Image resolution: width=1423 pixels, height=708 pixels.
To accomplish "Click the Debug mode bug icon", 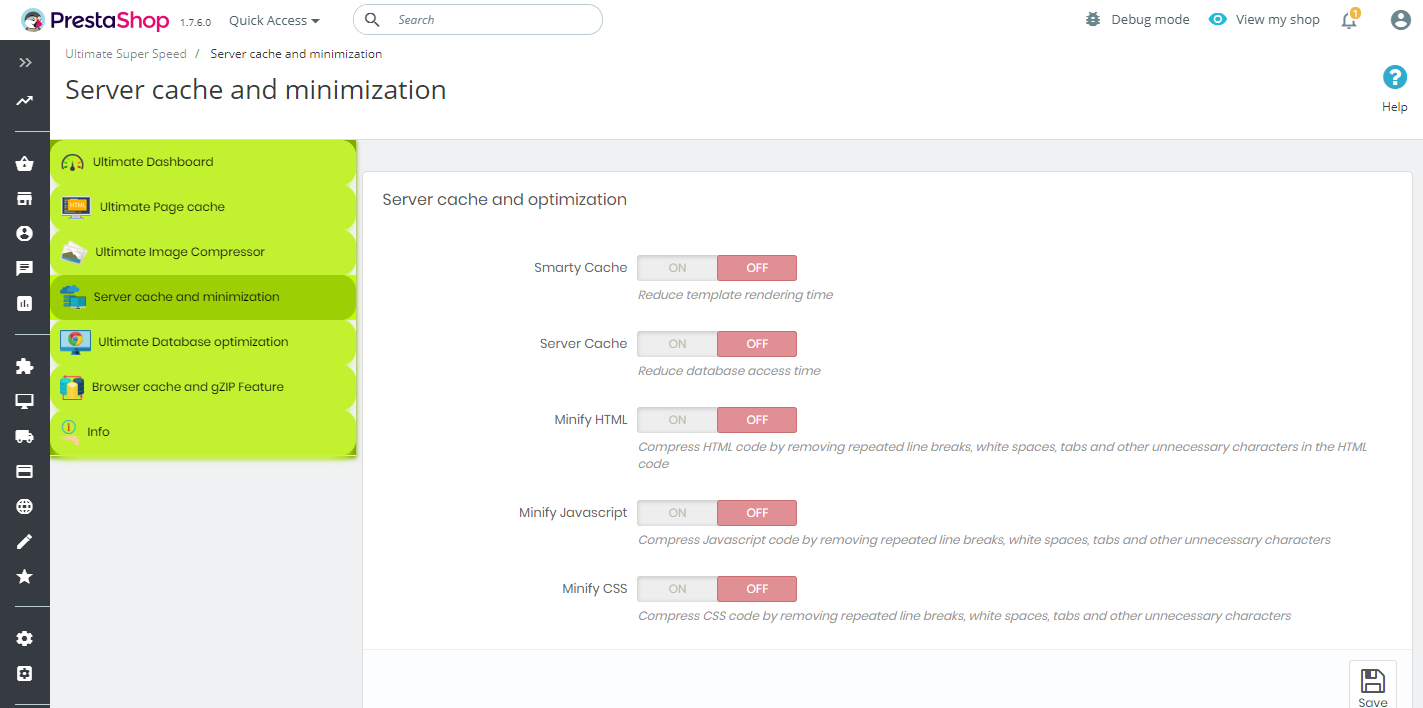I will coord(1093,19).
